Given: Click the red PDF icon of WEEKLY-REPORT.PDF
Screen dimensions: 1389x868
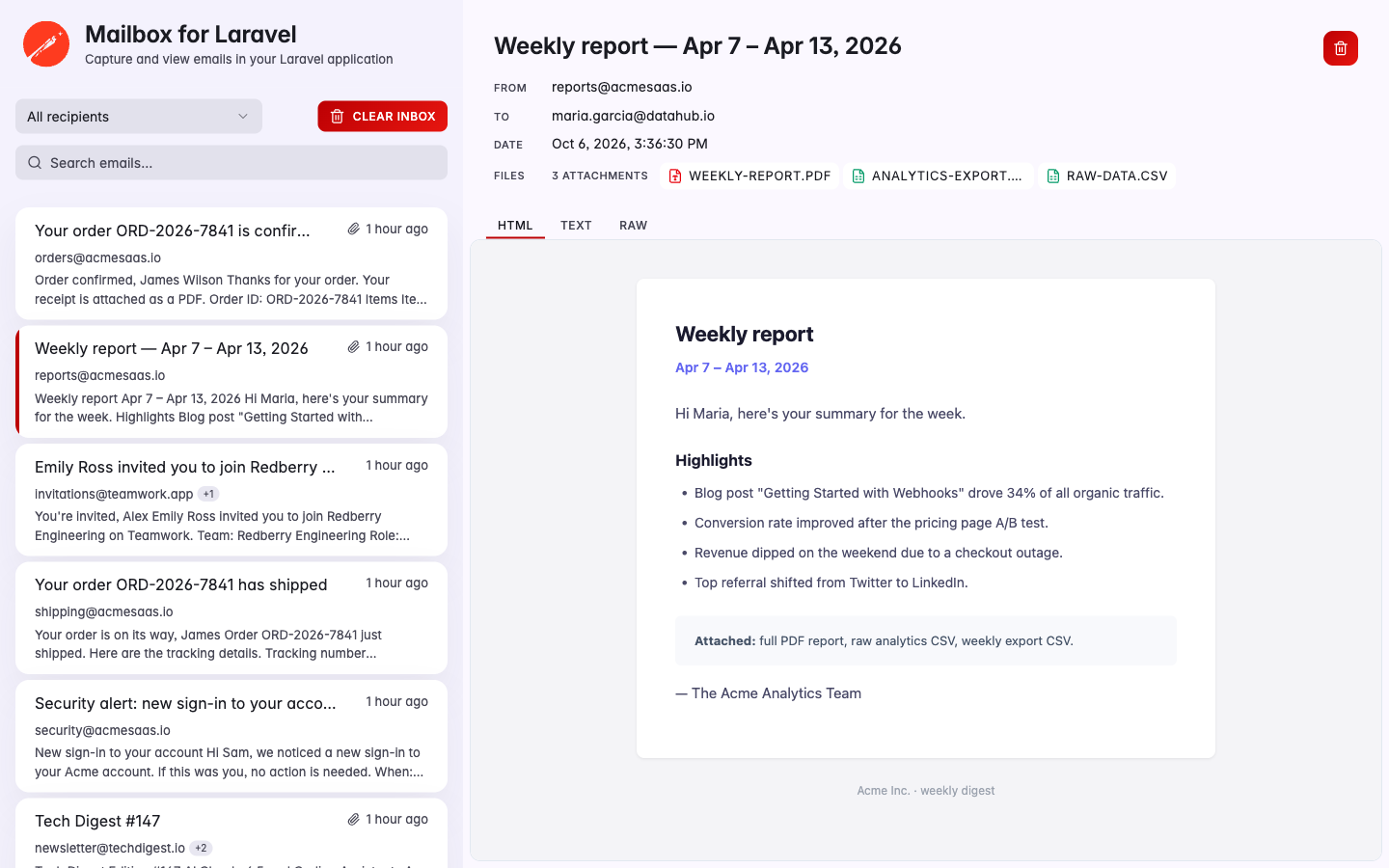Looking at the screenshot, I should 675,176.
